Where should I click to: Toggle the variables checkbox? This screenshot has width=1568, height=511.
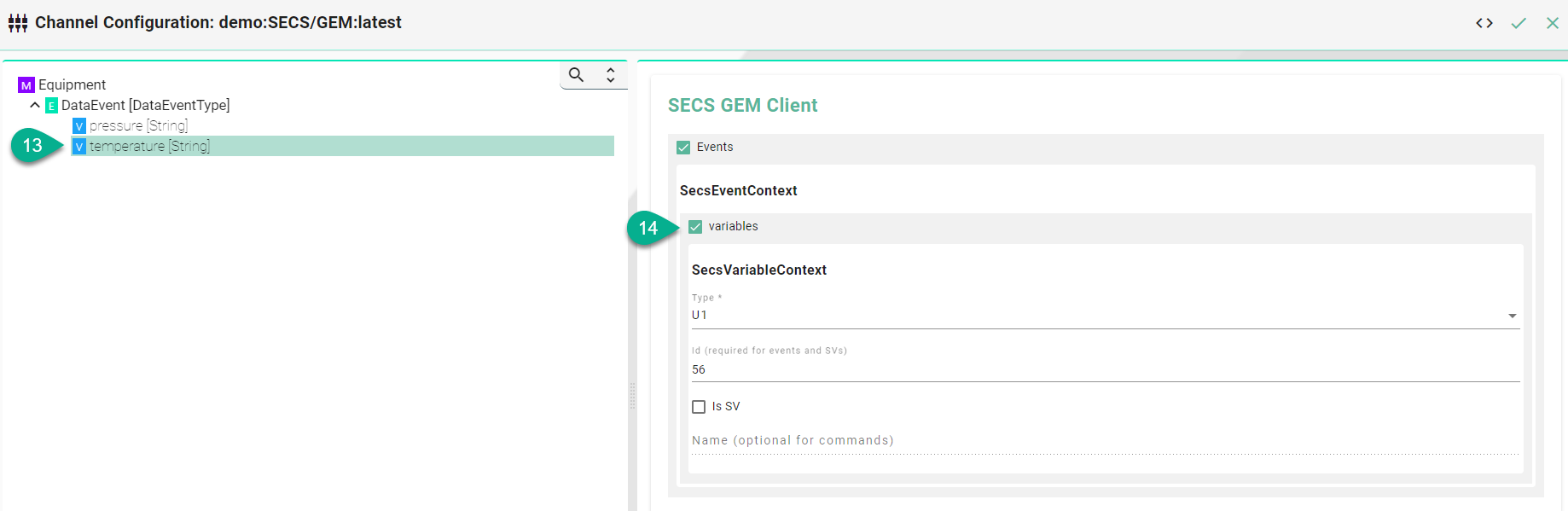(x=695, y=227)
